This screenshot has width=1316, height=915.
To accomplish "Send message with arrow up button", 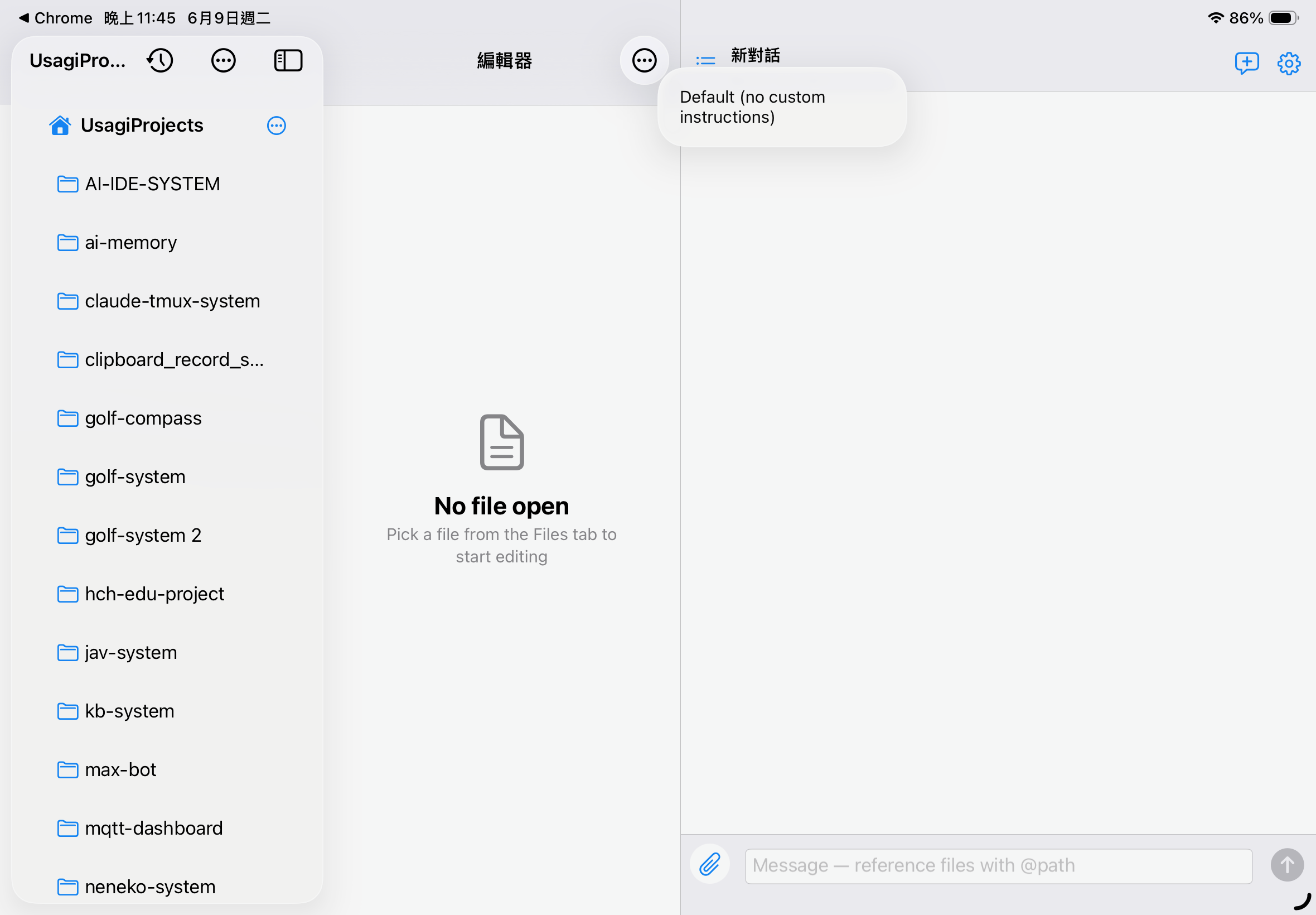I will point(1287,864).
